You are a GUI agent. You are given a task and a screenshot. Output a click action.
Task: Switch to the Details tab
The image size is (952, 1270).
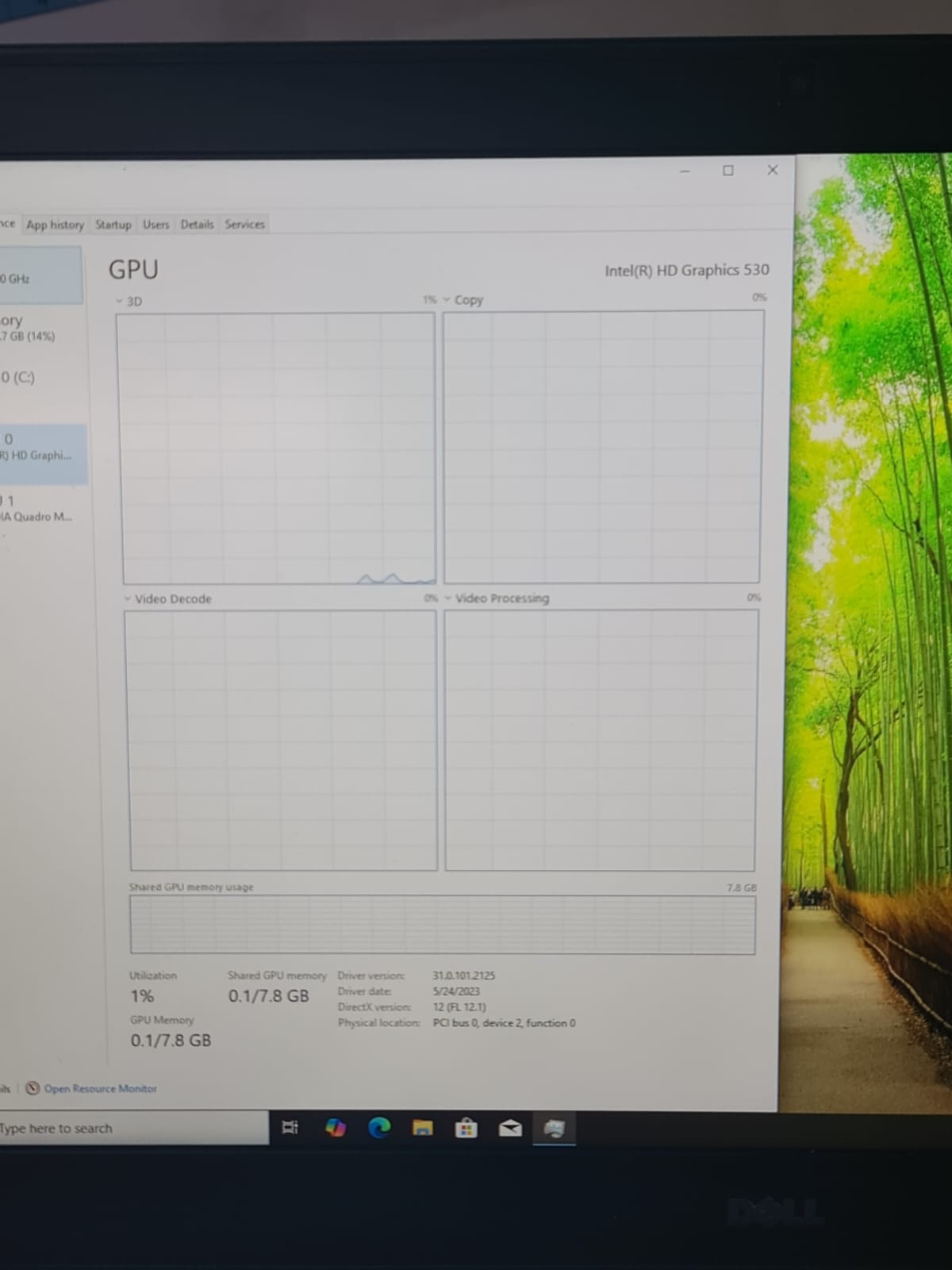[x=197, y=225]
